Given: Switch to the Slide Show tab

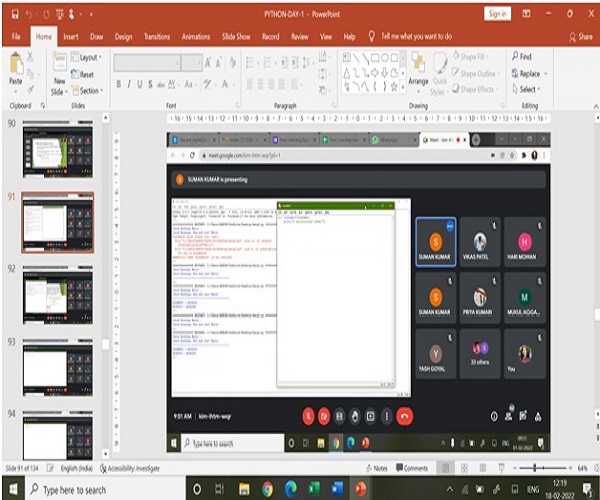Looking at the screenshot, I should click(x=236, y=37).
